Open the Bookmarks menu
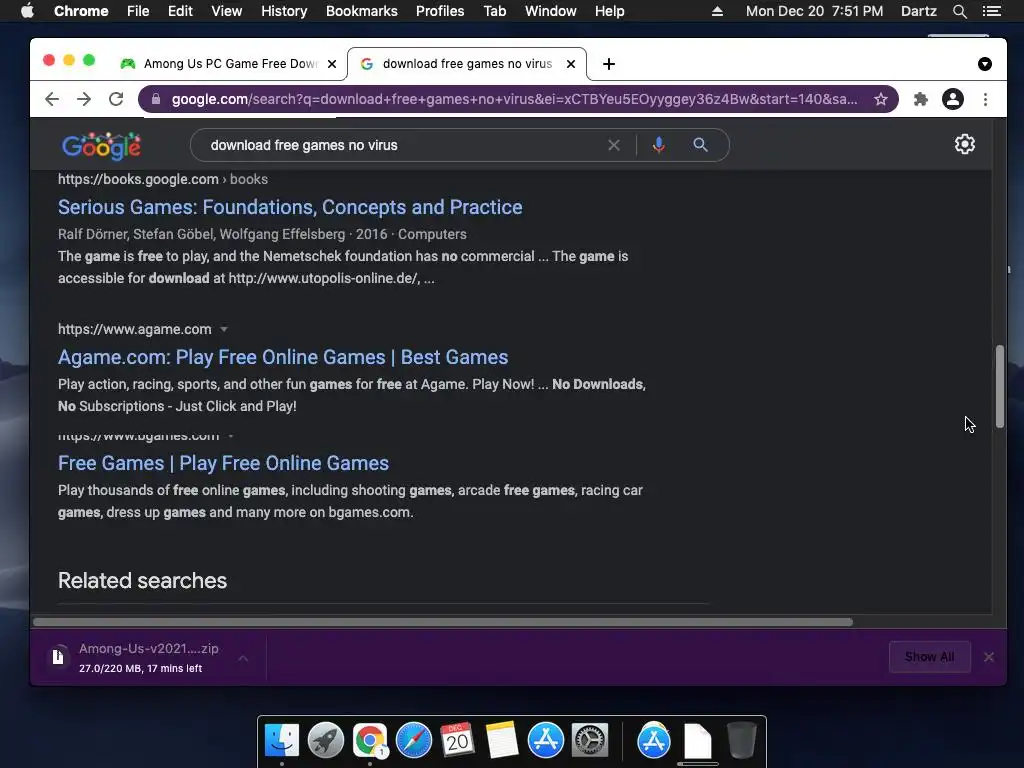This screenshot has height=768, width=1024. (361, 11)
